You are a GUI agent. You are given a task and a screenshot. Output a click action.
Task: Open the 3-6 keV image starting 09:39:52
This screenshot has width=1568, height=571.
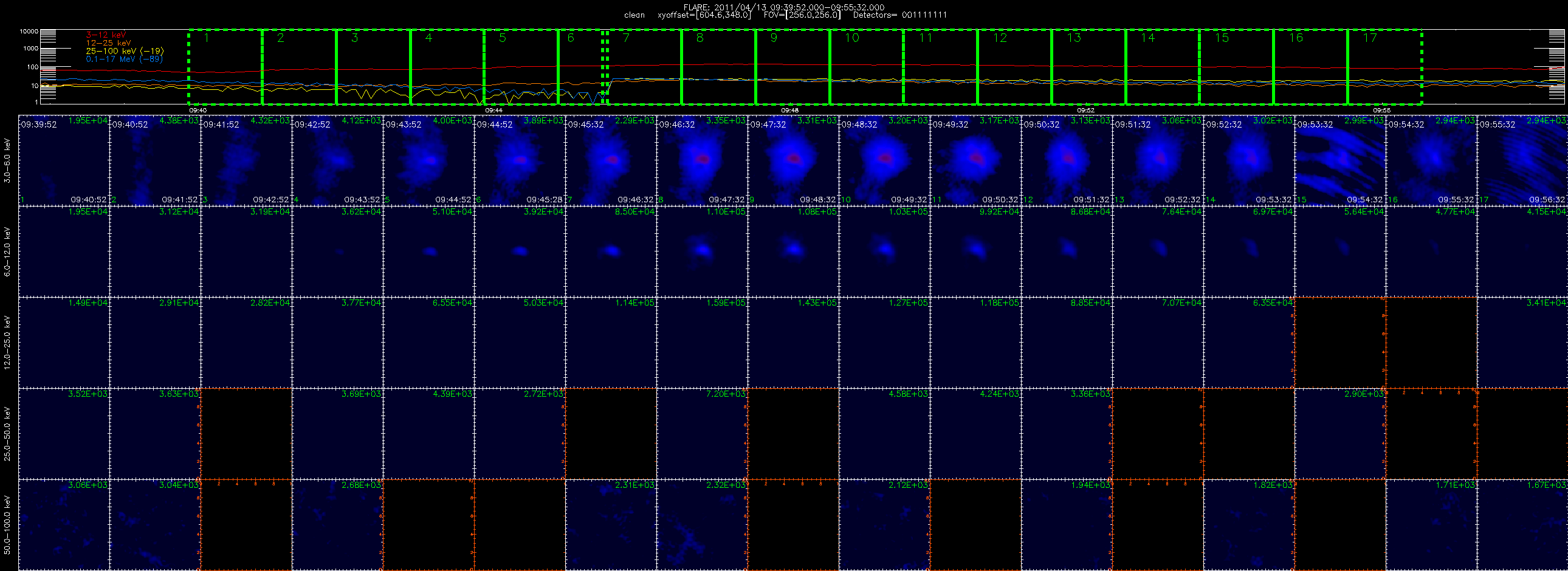pyautogui.click(x=64, y=160)
